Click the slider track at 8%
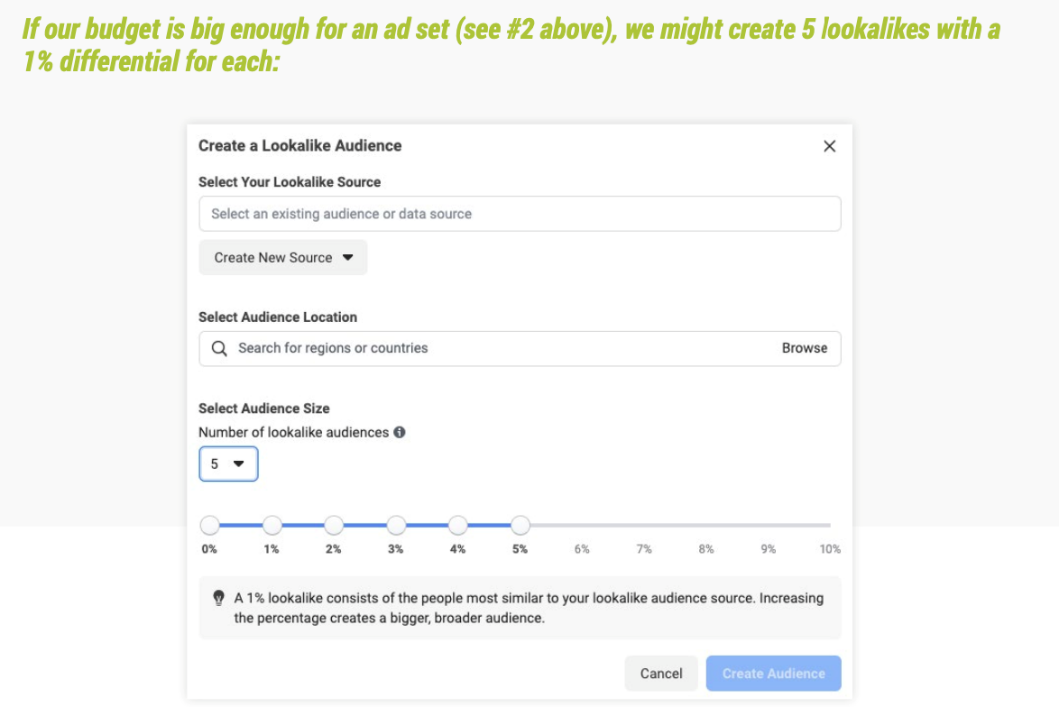Image resolution: width=1059 pixels, height=707 pixels. tap(706, 525)
